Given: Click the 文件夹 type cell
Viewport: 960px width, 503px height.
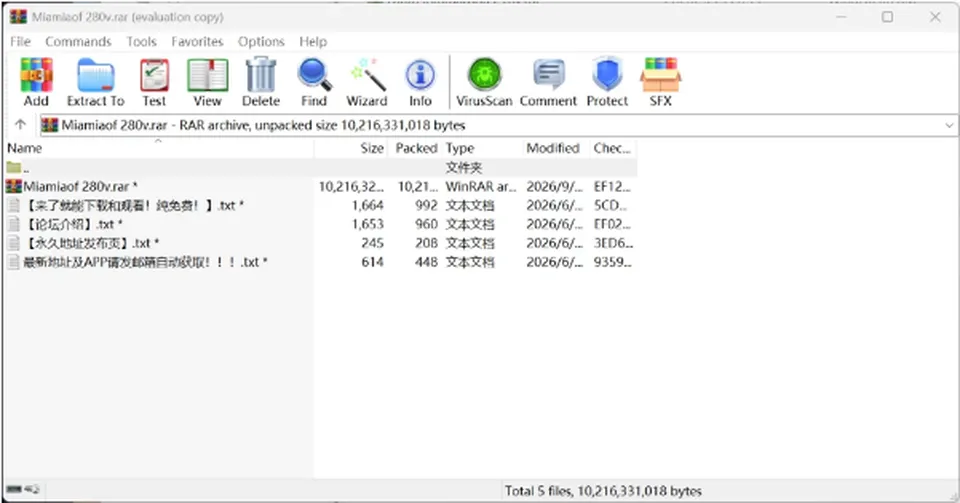Looking at the screenshot, I should click(x=463, y=168).
